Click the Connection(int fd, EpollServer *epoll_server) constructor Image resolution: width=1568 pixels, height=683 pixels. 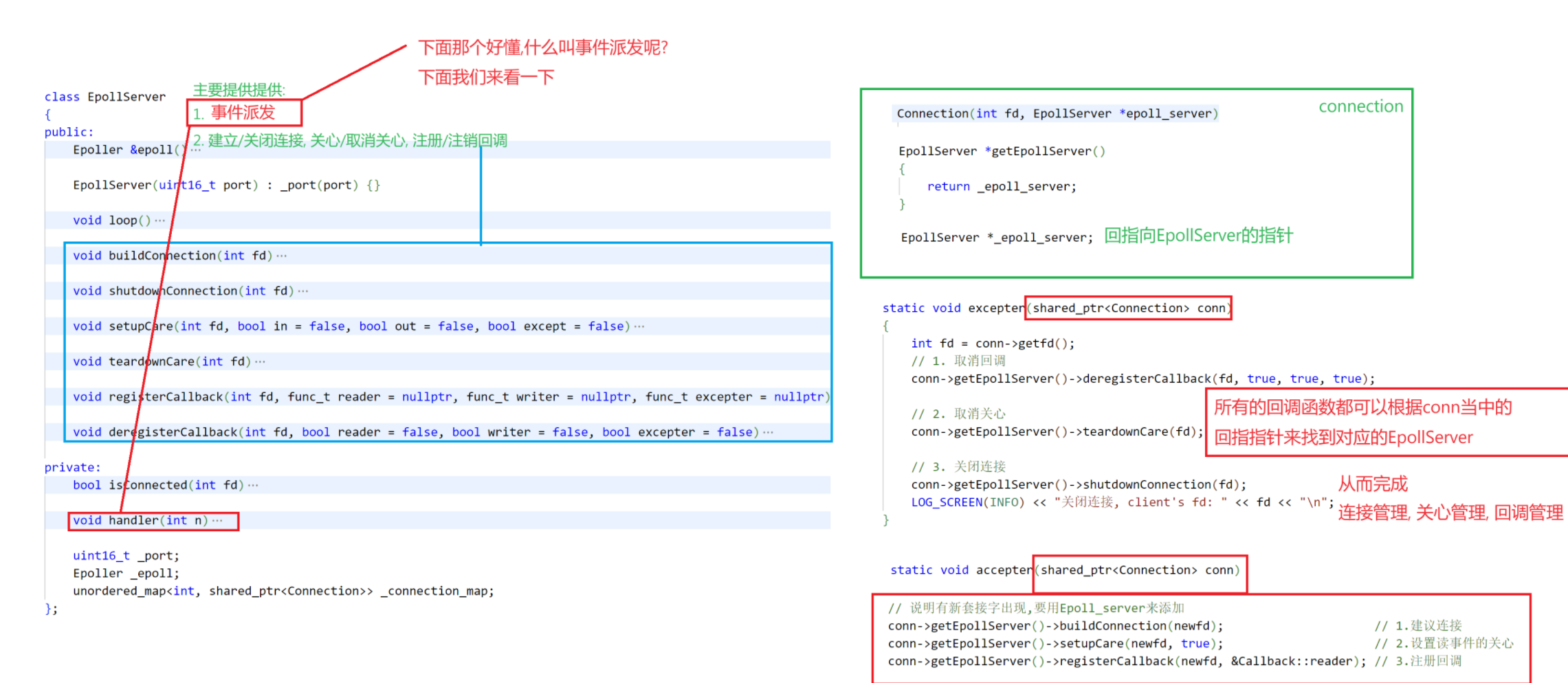1057,113
